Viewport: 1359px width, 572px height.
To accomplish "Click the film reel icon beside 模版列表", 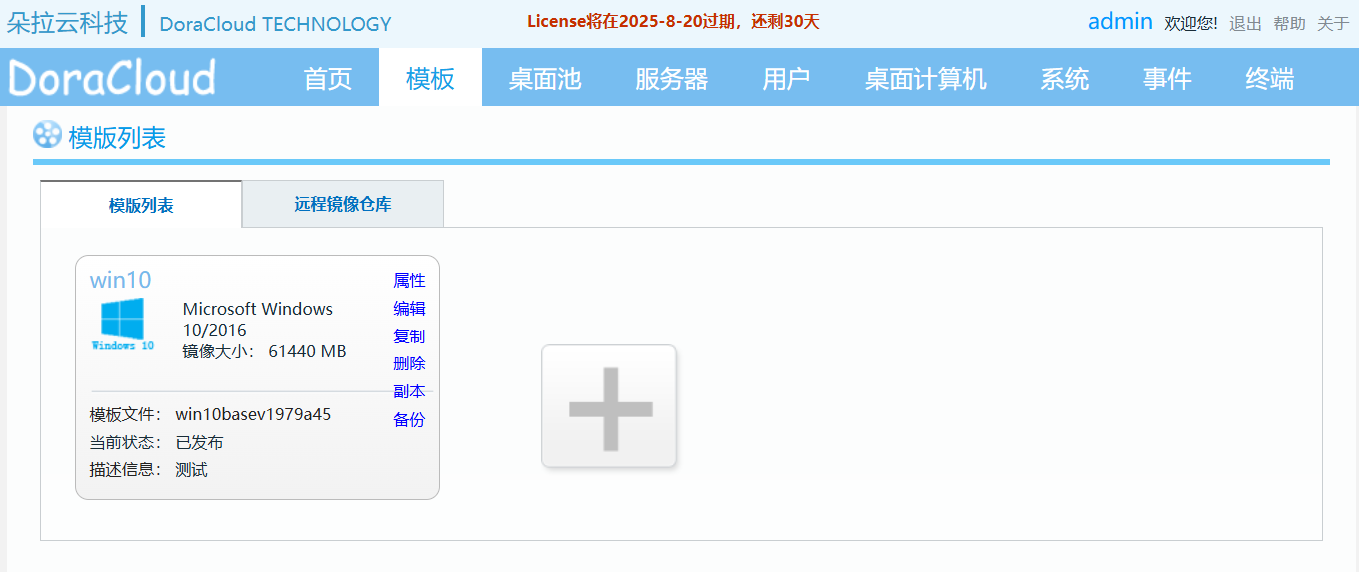I will pos(47,135).
